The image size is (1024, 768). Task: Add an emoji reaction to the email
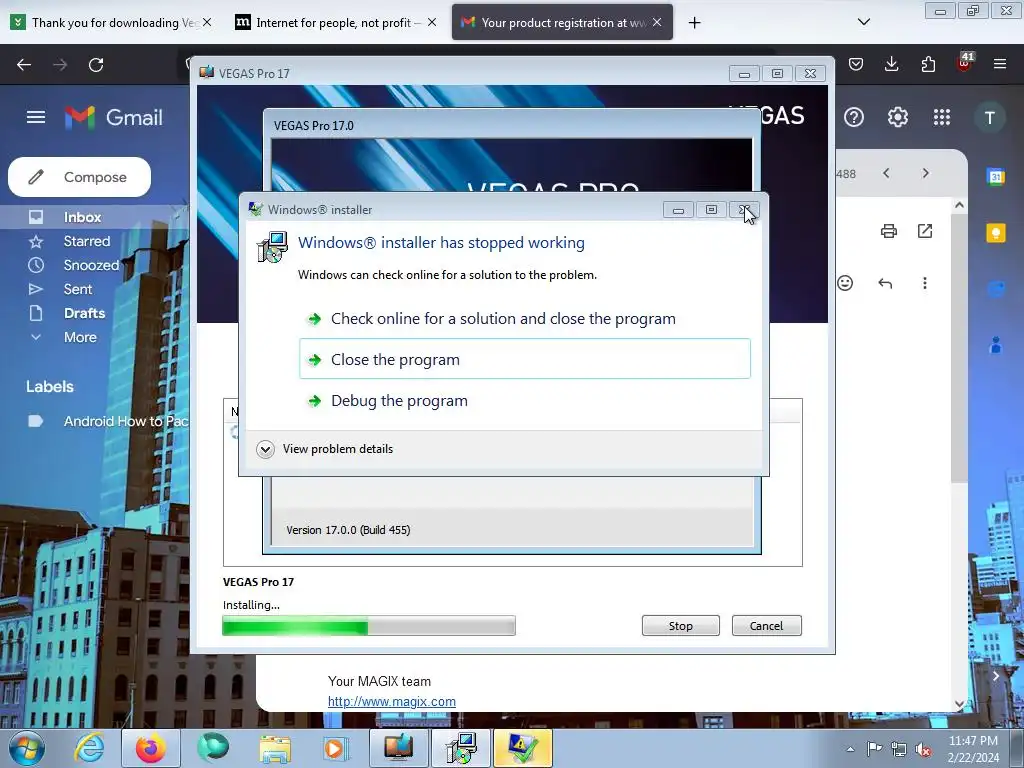(845, 283)
